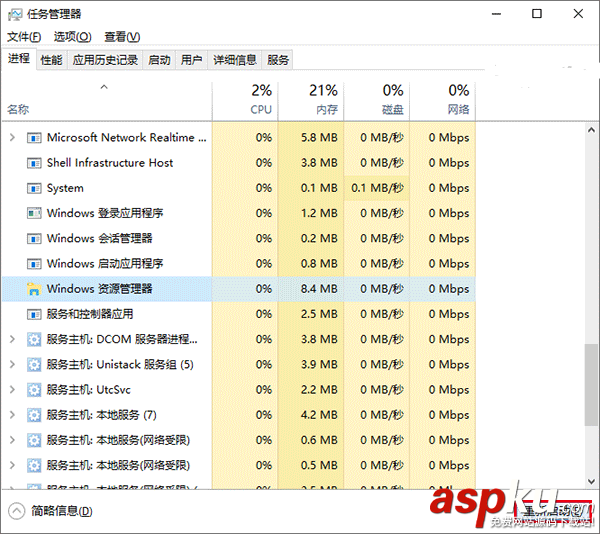Viewport: 600px width, 534px height.
Task: Click the 8.4 MB memory value
Action: point(319,289)
